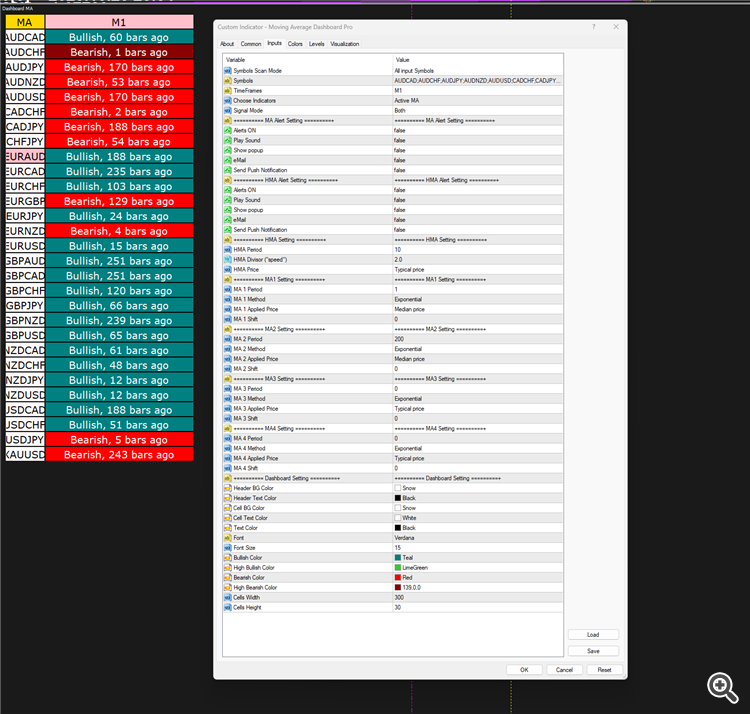Select the Inputs tab
The height and width of the screenshot is (714, 750).
pyautogui.click(x=275, y=43)
